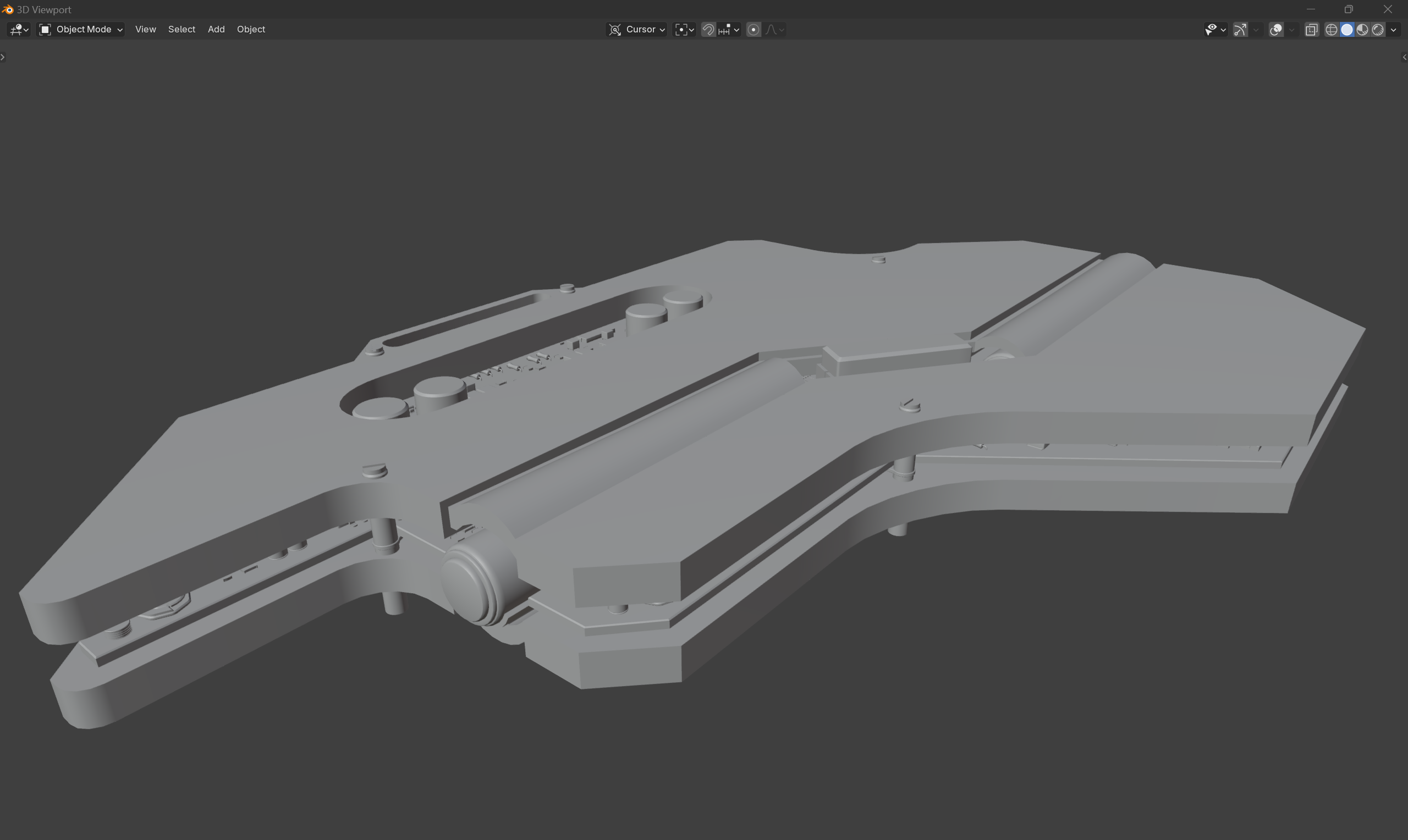The image size is (1408, 840).
Task: Open the snapping options dropdown
Action: coord(729,30)
